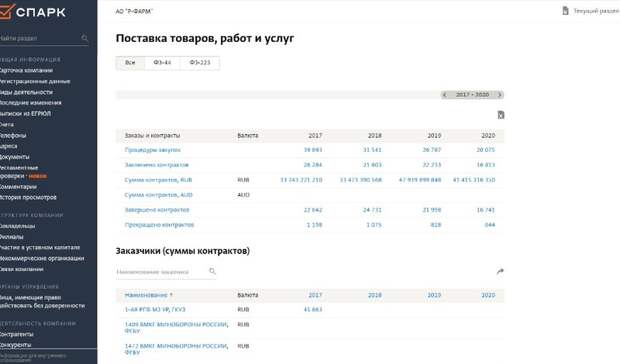Open 'Регламентные проверки' in sidebar
The image size is (620, 364).
tap(19, 172)
